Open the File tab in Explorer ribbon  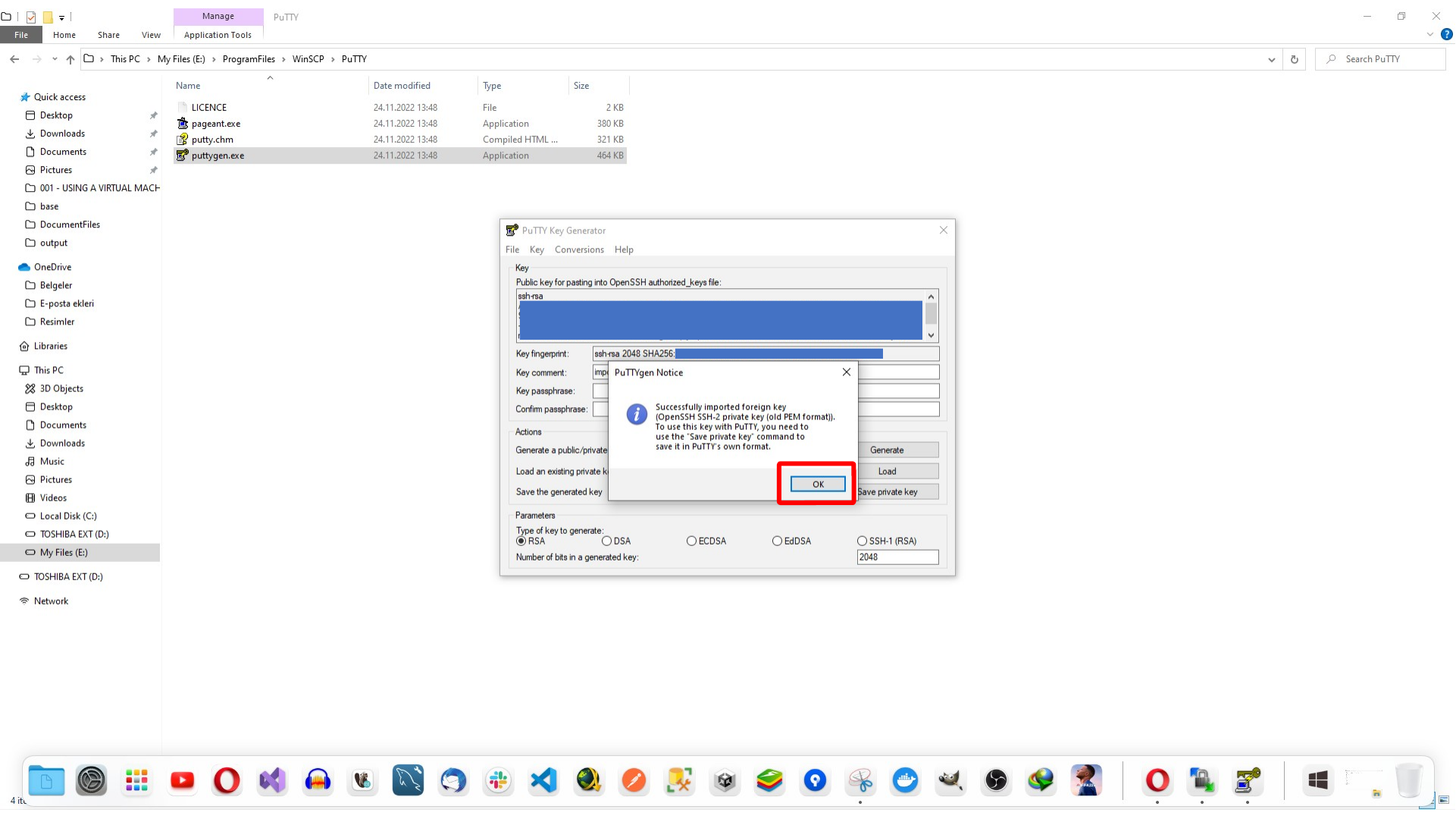21,35
